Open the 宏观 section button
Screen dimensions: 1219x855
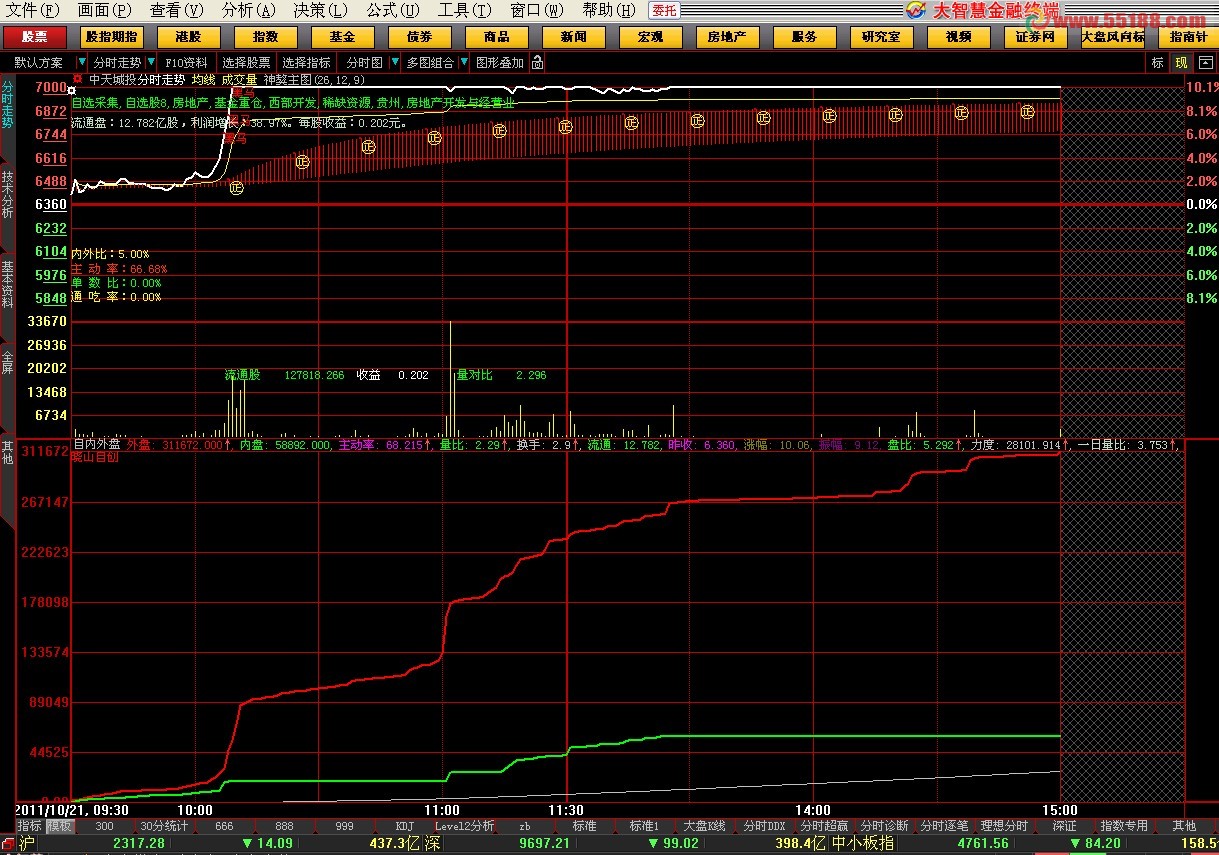(x=650, y=37)
